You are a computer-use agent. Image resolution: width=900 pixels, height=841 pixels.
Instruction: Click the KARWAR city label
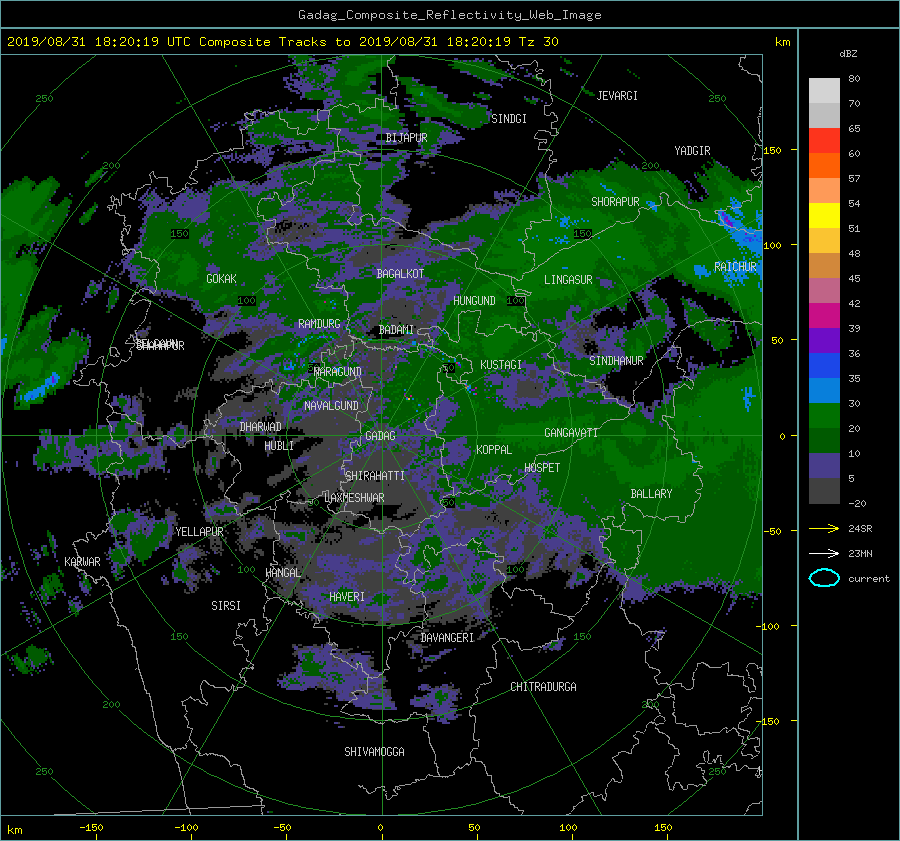[82, 562]
